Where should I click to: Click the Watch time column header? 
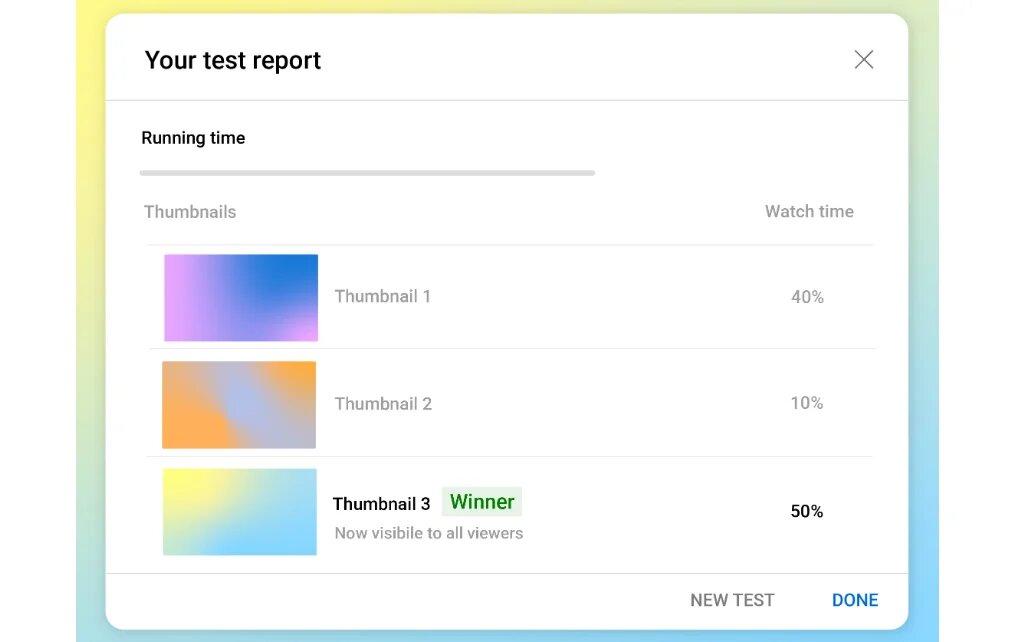click(x=809, y=211)
